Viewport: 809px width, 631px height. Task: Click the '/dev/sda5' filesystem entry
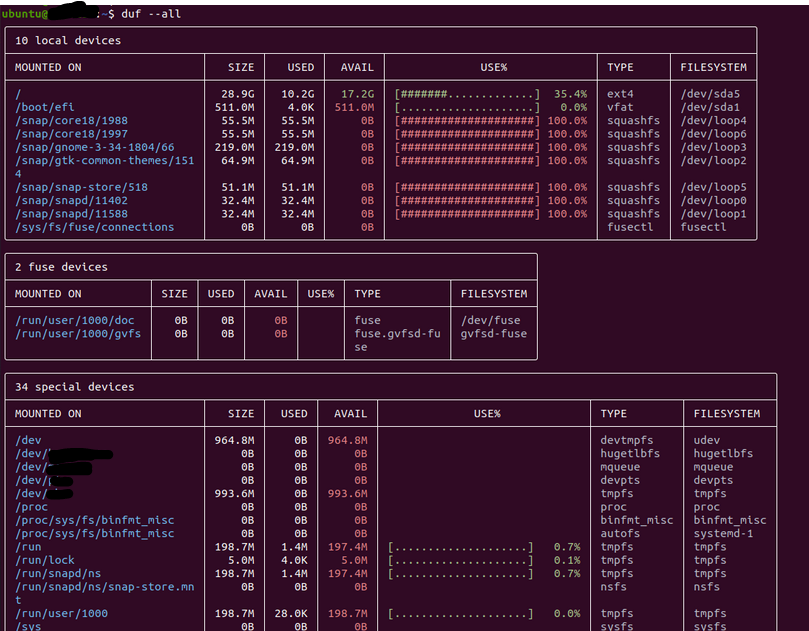tap(710, 94)
